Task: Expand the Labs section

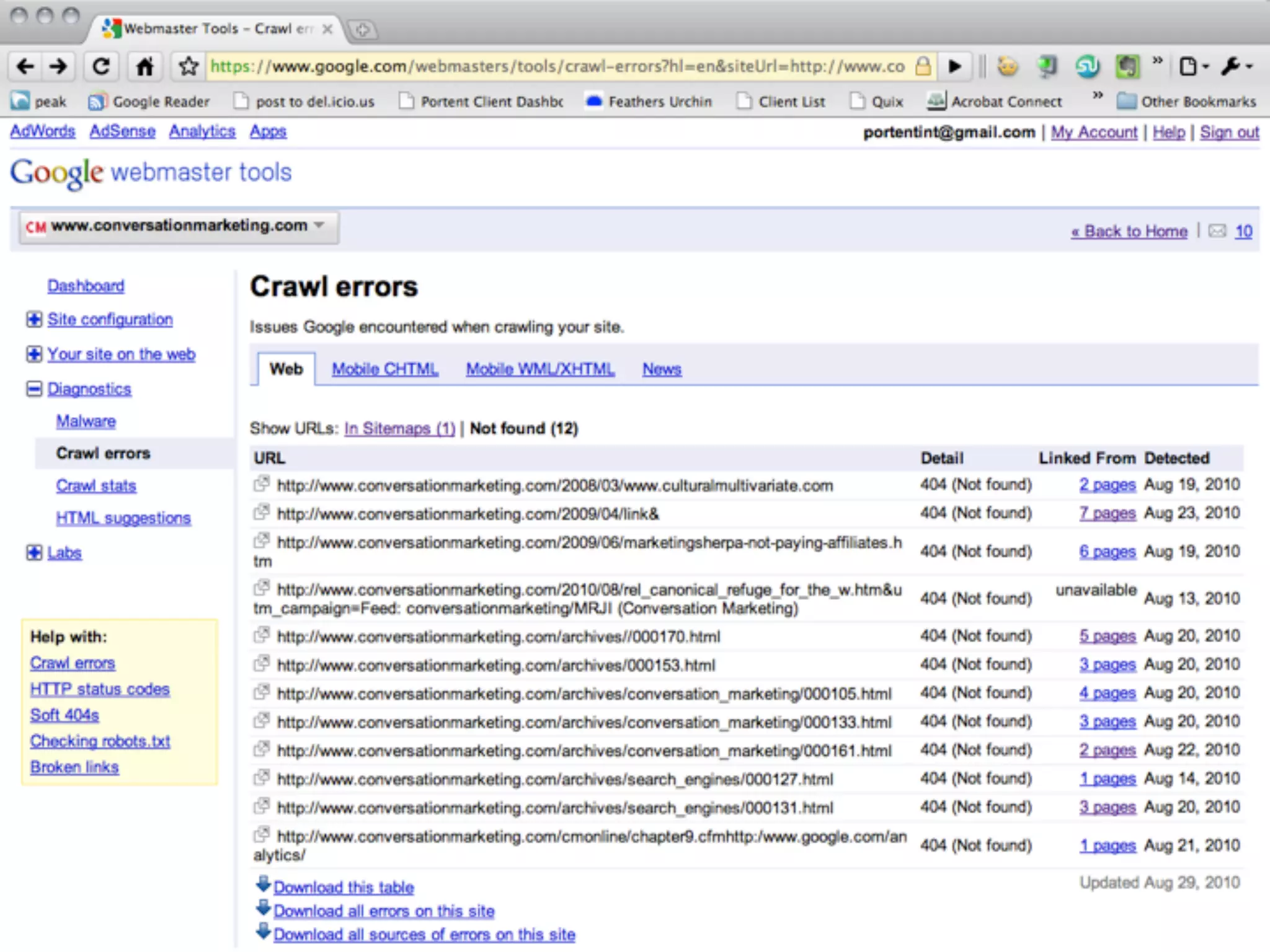Action: coord(34,552)
